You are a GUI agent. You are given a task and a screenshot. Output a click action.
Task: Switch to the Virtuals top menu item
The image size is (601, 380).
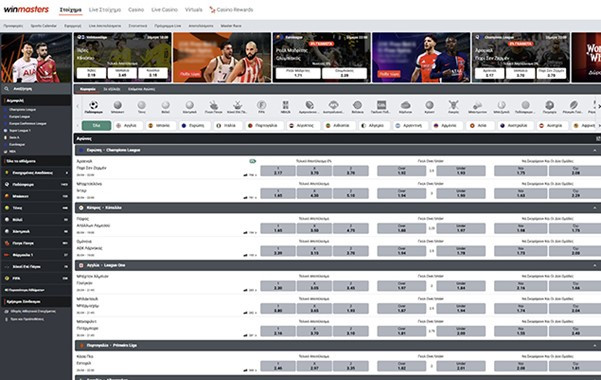[x=194, y=10]
